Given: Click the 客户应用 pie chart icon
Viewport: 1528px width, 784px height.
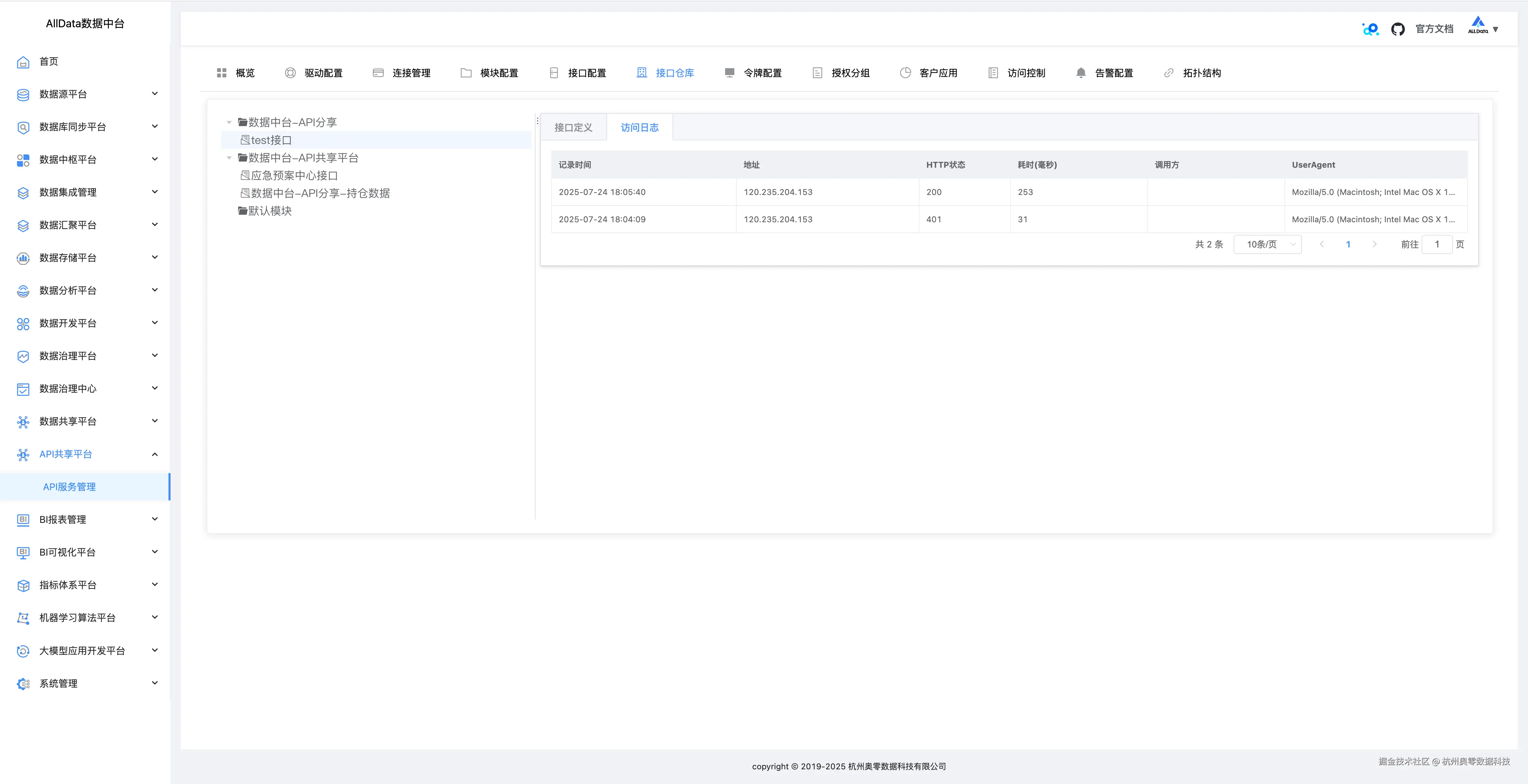Looking at the screenshot, I should pyautogui.click(x=905, y=73).
